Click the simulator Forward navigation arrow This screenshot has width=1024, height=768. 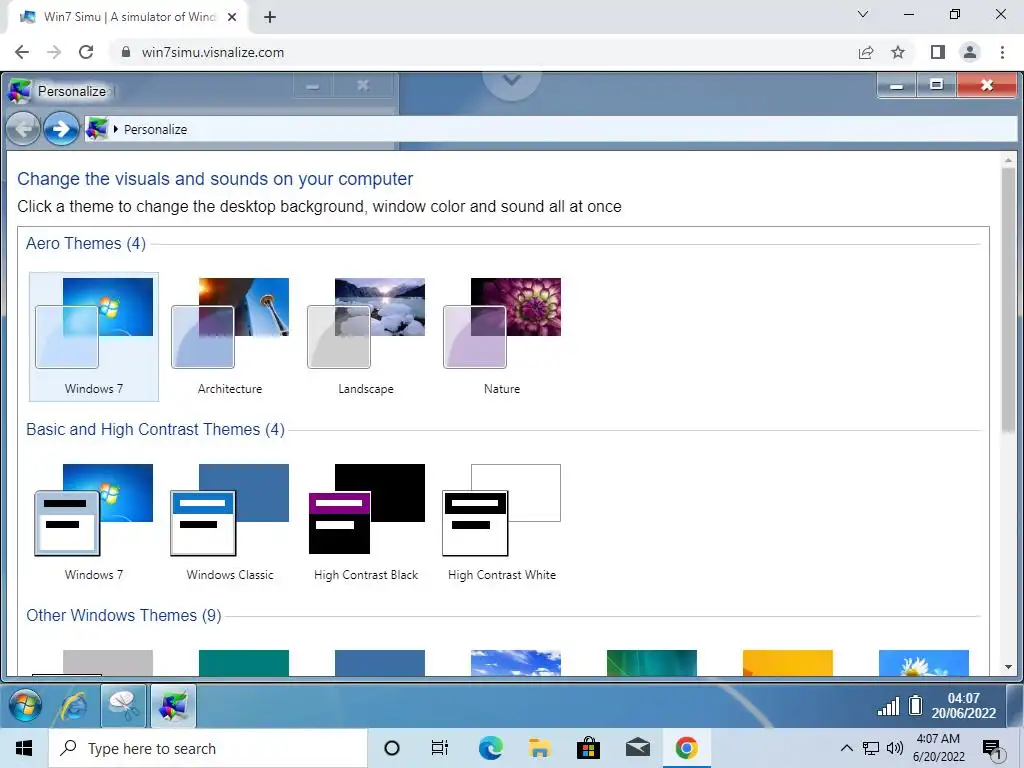click(x=61, y=129)
